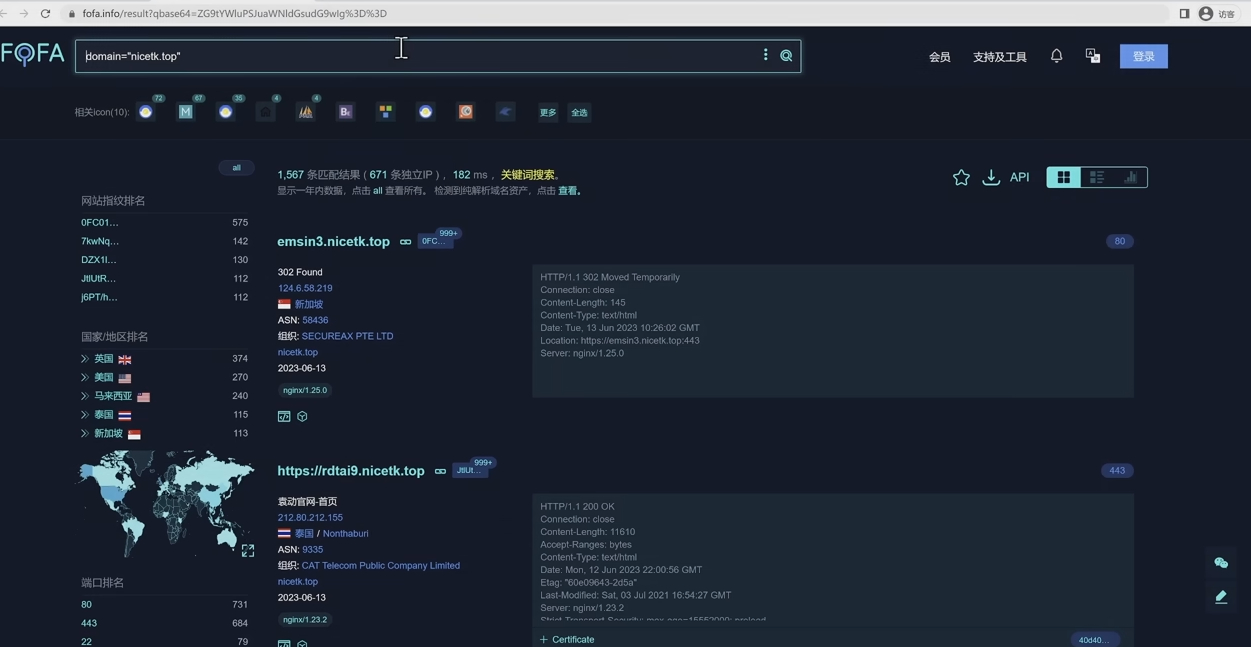
Task: Open the notifications bell
Action: pos(1056,56)
